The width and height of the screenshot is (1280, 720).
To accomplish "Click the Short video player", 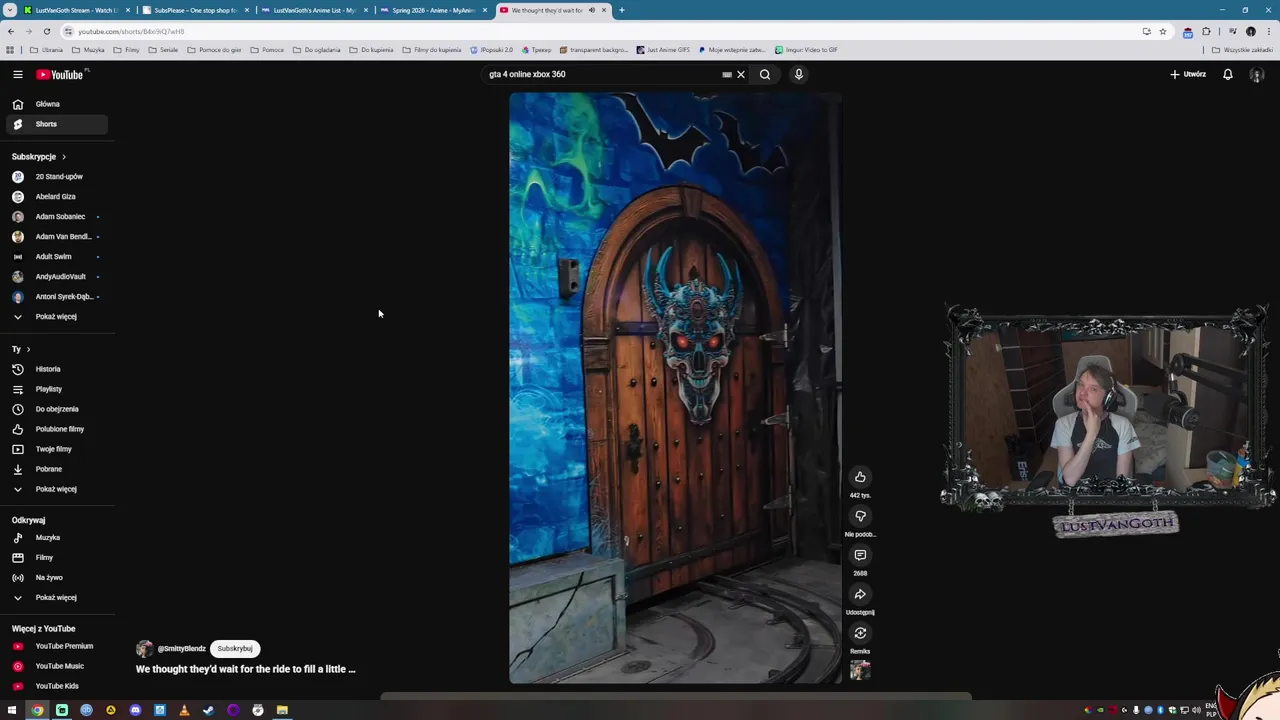I will click(x=675, y=388).
